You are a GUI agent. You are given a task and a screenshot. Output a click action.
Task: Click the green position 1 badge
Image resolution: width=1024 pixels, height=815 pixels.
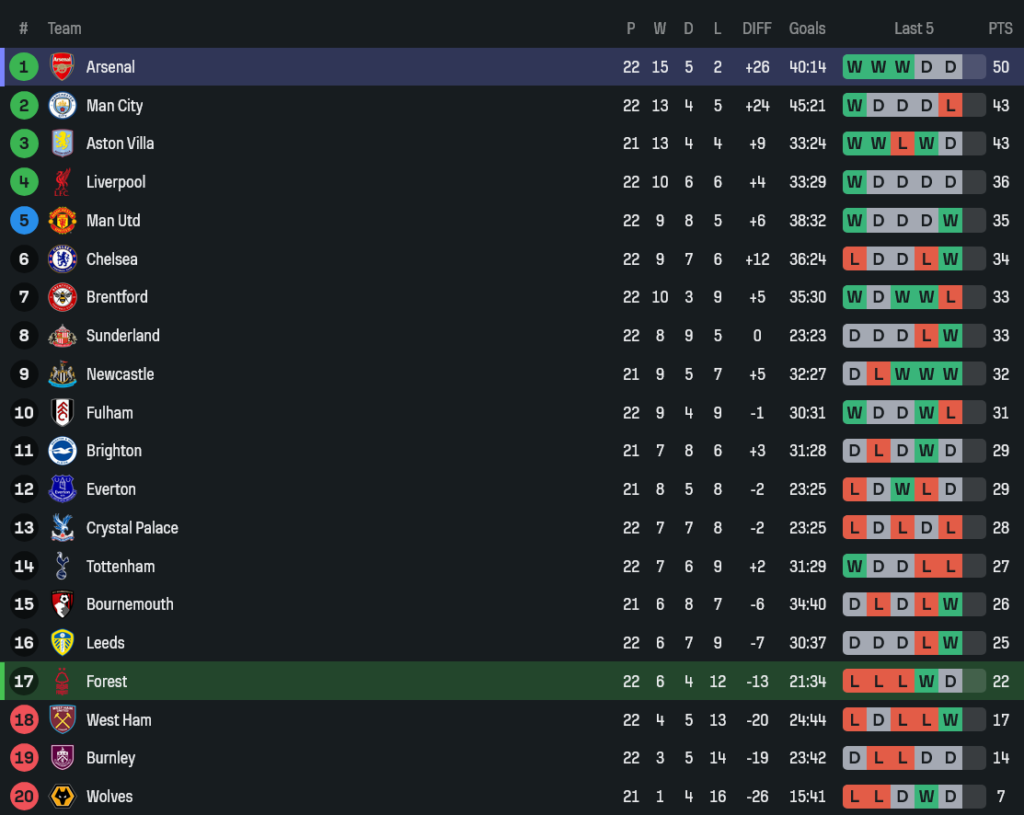click(x=24, y=67)
